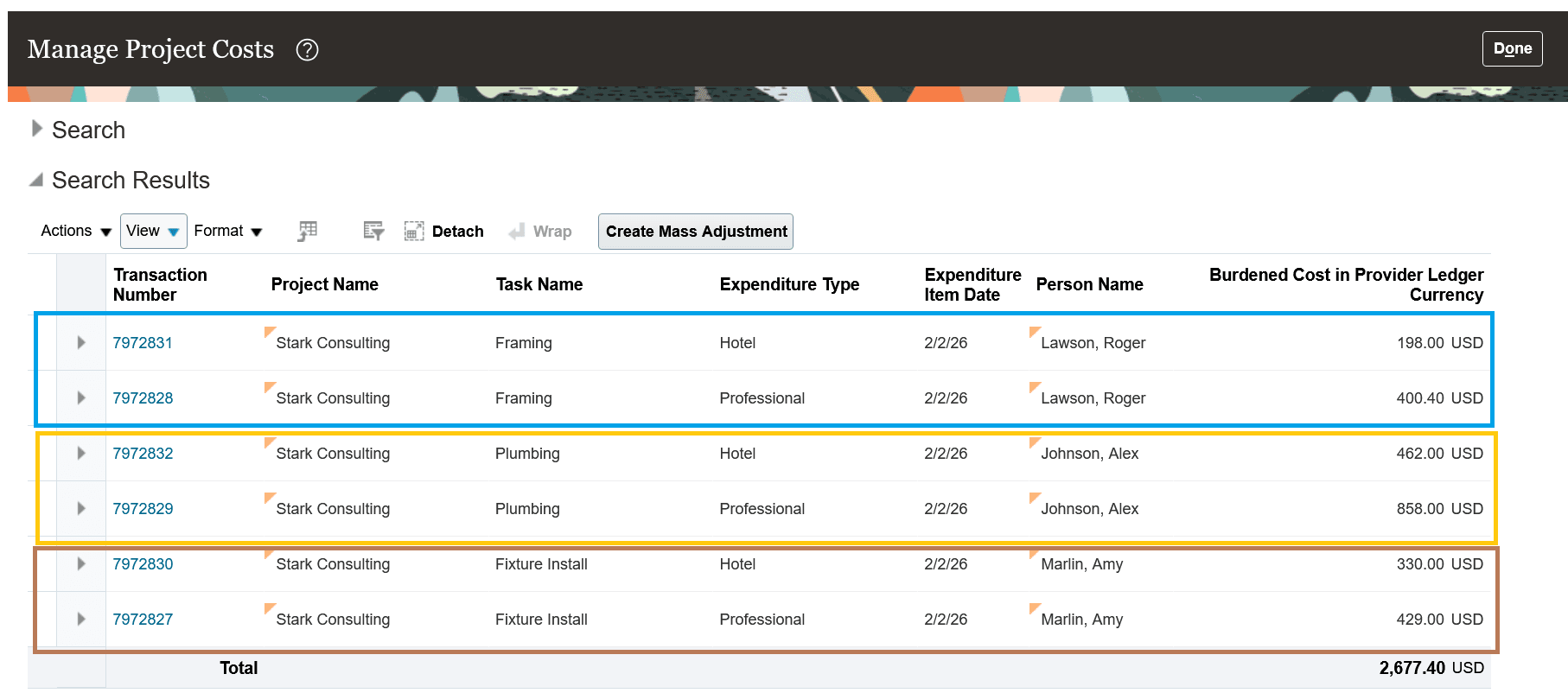This screenshot has width=1568, height=693.
Task: Click the Expenditure Type column header
Action: point(789,283)
